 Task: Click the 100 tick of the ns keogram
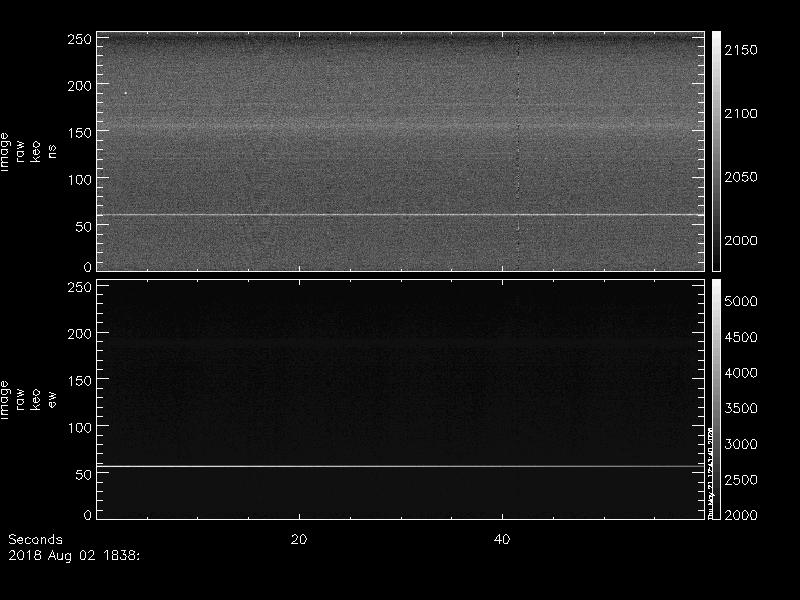[x=79, y=180]
